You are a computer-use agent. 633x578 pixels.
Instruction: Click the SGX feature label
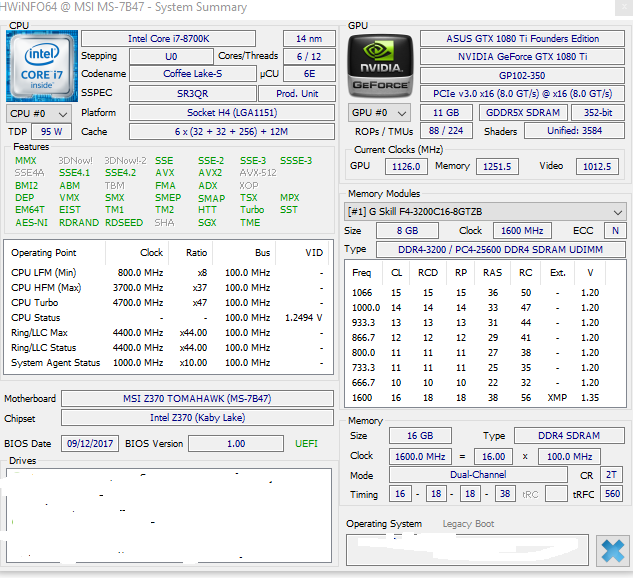coord(207,223)
